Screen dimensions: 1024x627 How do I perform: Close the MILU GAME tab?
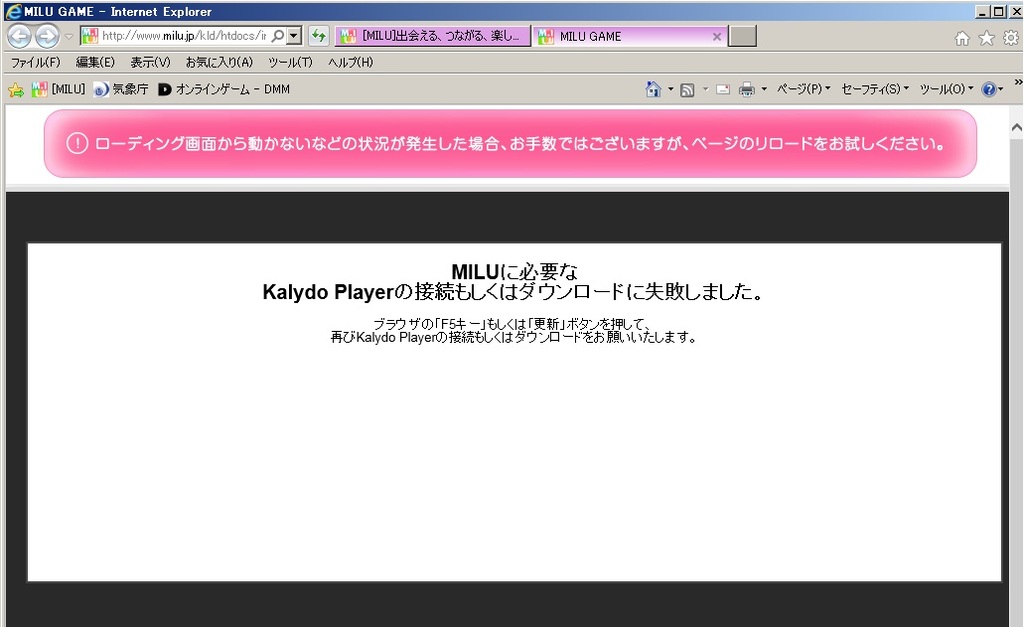[716, 36]
